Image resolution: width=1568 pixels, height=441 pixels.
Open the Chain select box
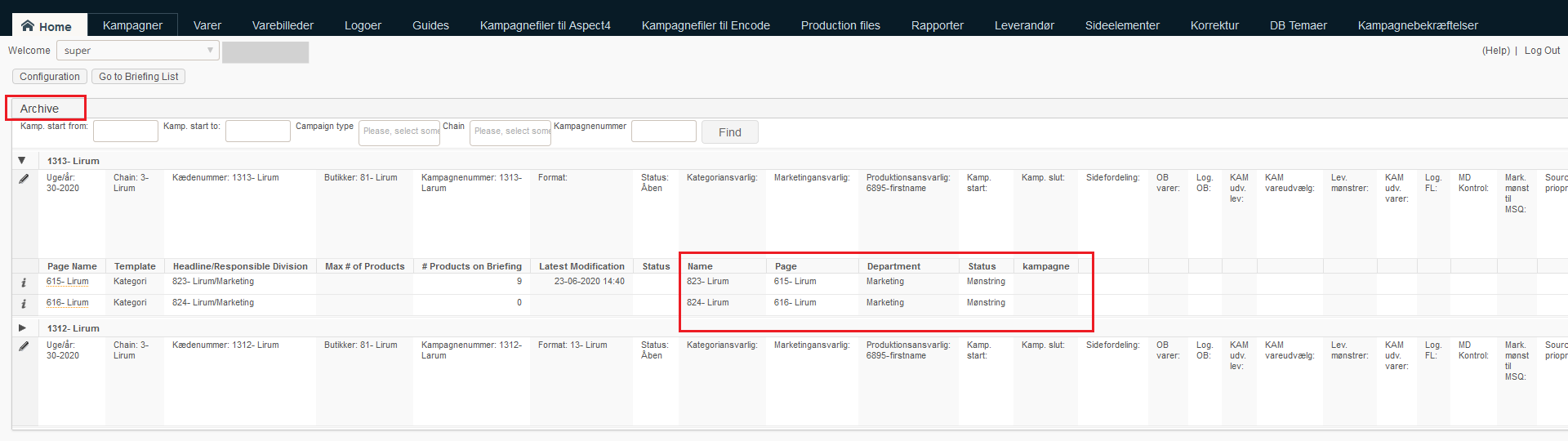point(510,132)
